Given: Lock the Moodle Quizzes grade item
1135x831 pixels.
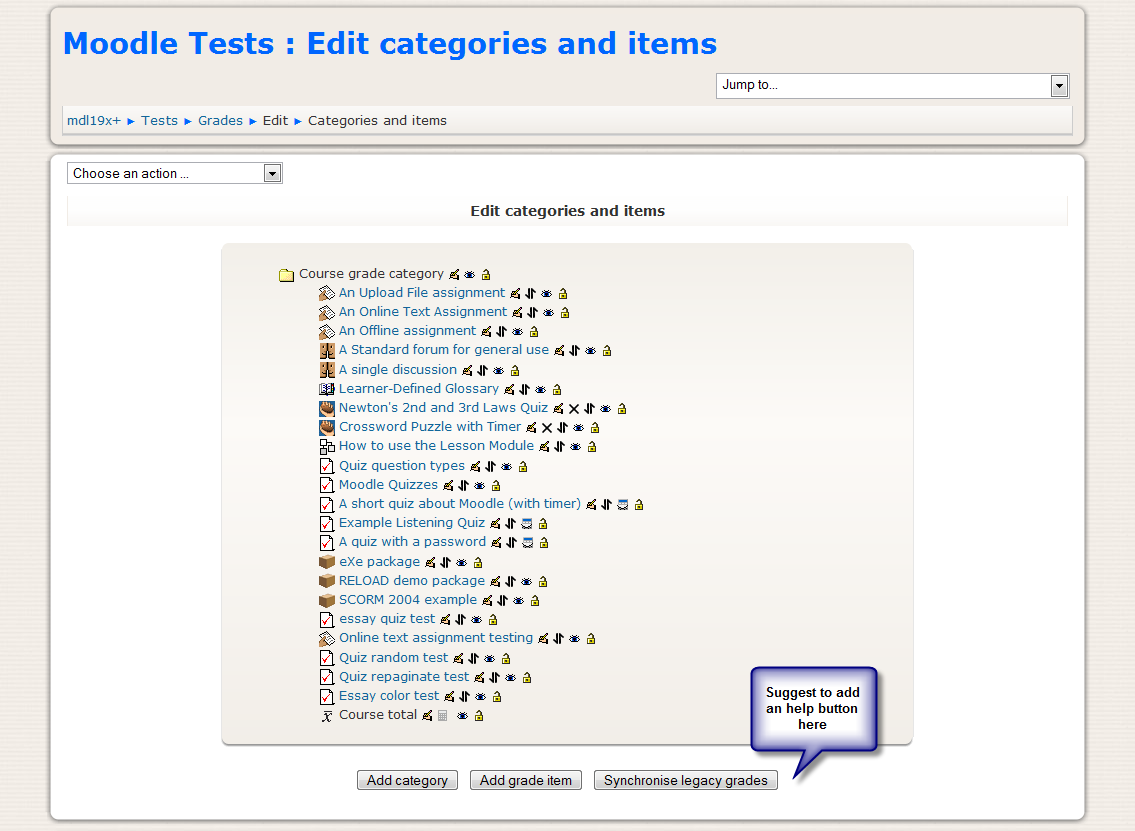Looking at the screenshot, I should coord(496,486).
